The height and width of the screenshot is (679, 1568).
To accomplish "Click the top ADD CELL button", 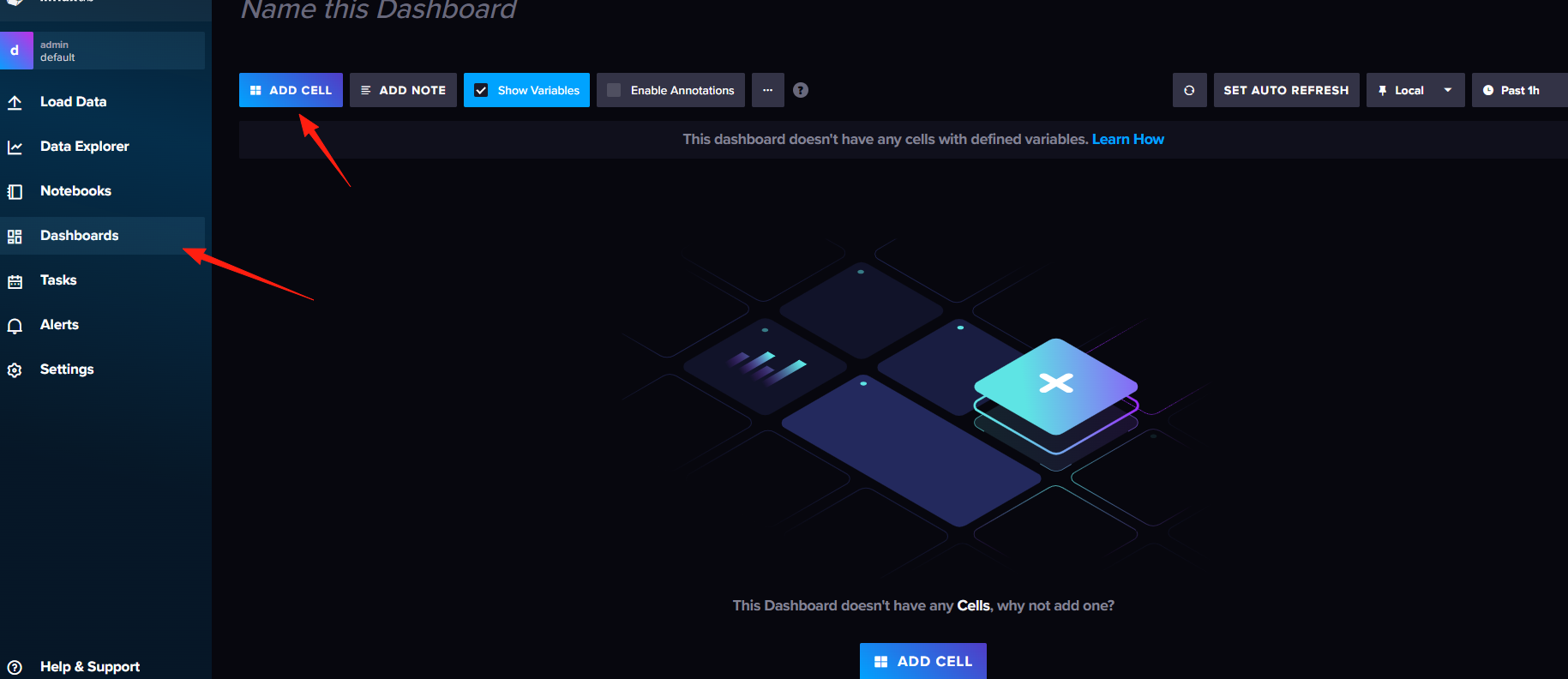I will pyautogui.click(x=291, y=90).
